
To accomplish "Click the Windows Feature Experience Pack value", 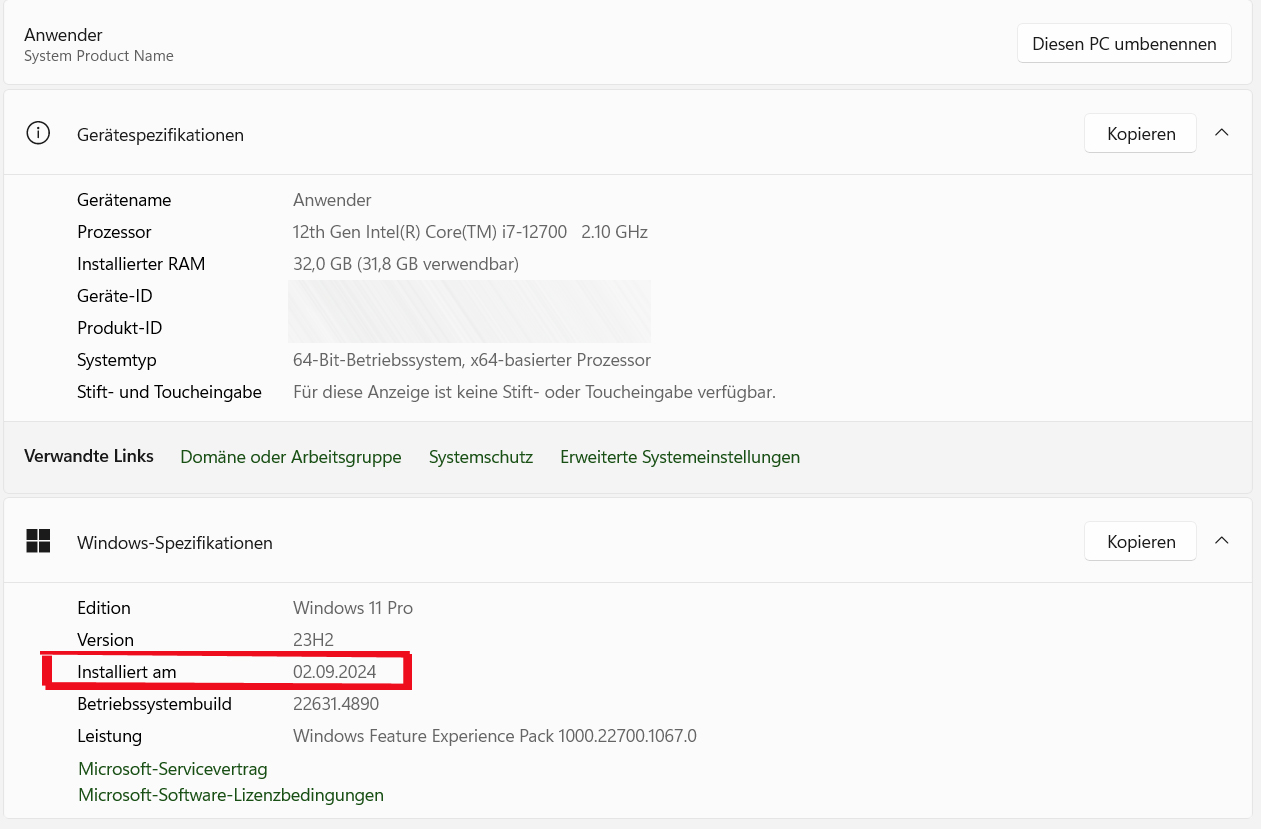I will [x=495, y=736].
